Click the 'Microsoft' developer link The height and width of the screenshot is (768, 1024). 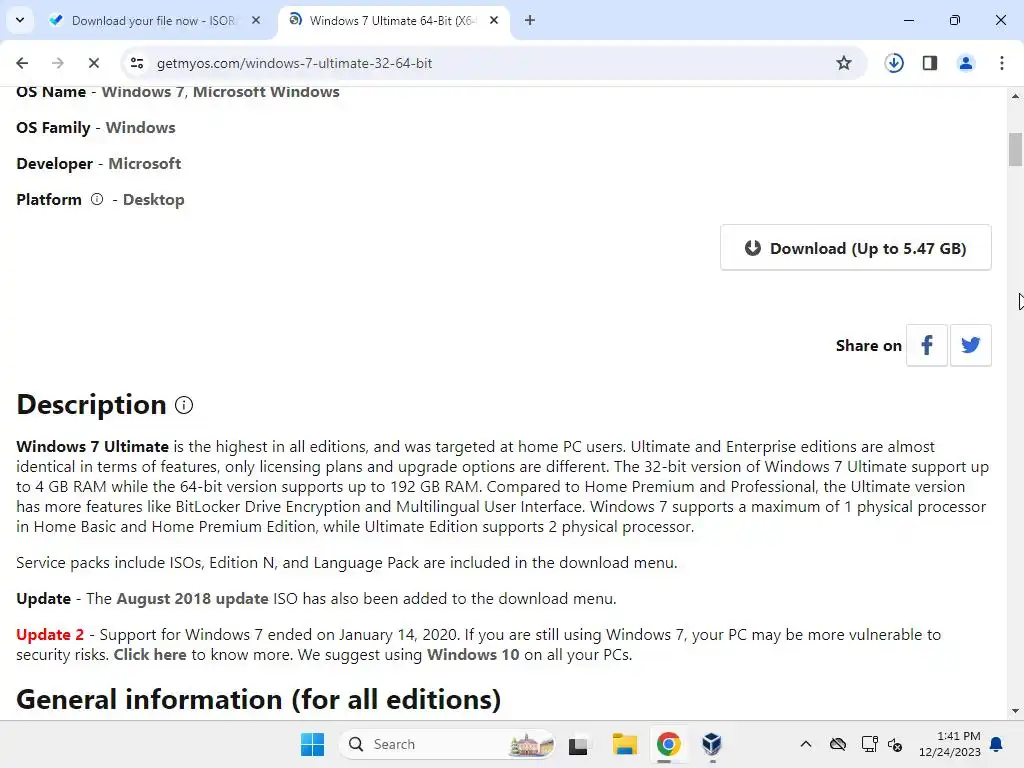[144, 164]
